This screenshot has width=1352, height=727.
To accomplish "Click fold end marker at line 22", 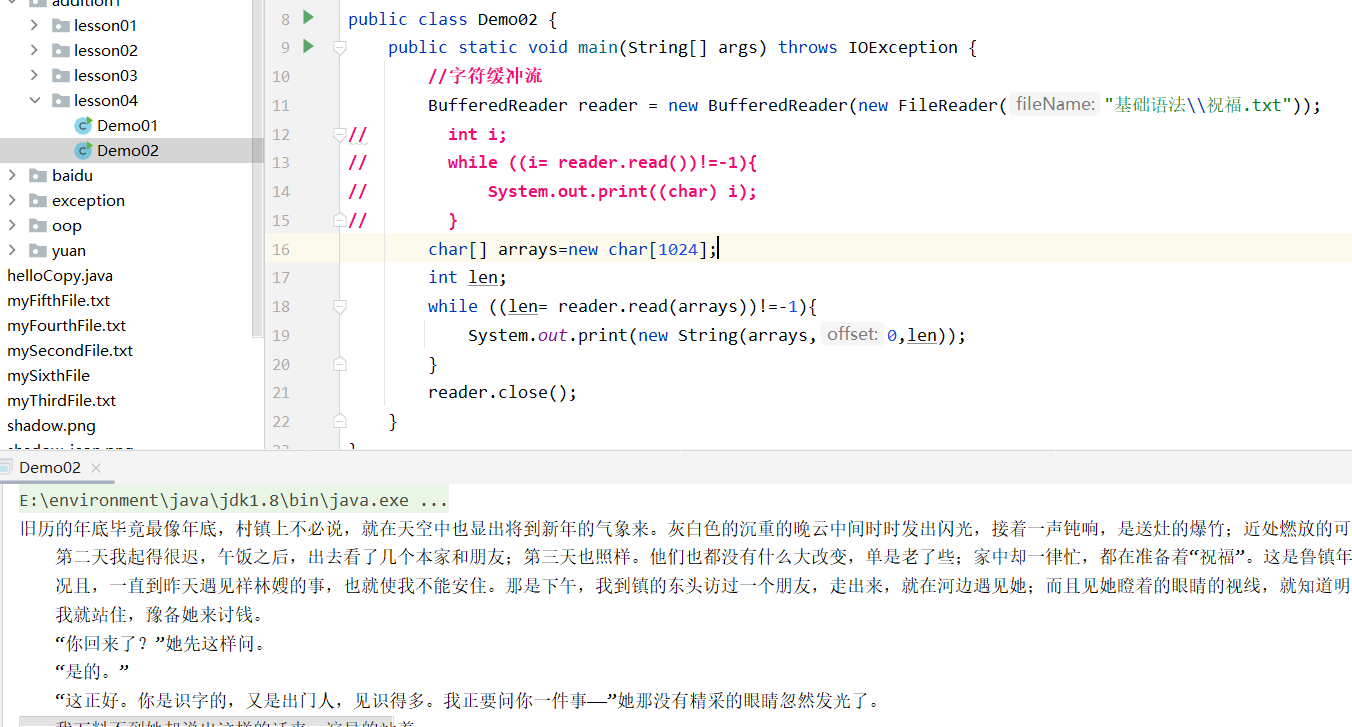I will pos(340,421).
